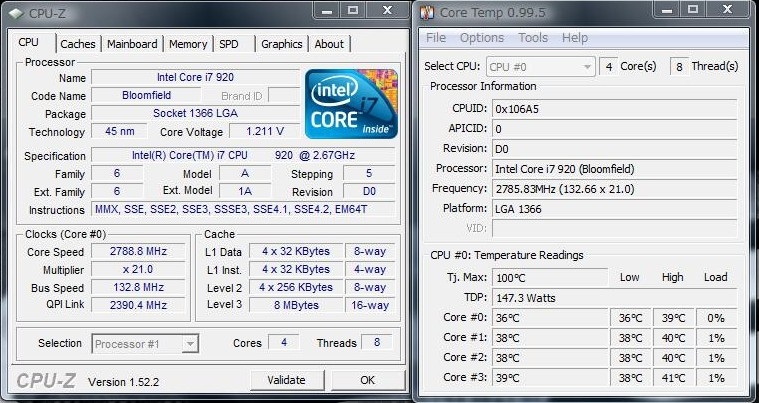Click the Core #0 temperature '36°C'
759x403 pixels.
point(550,318)
